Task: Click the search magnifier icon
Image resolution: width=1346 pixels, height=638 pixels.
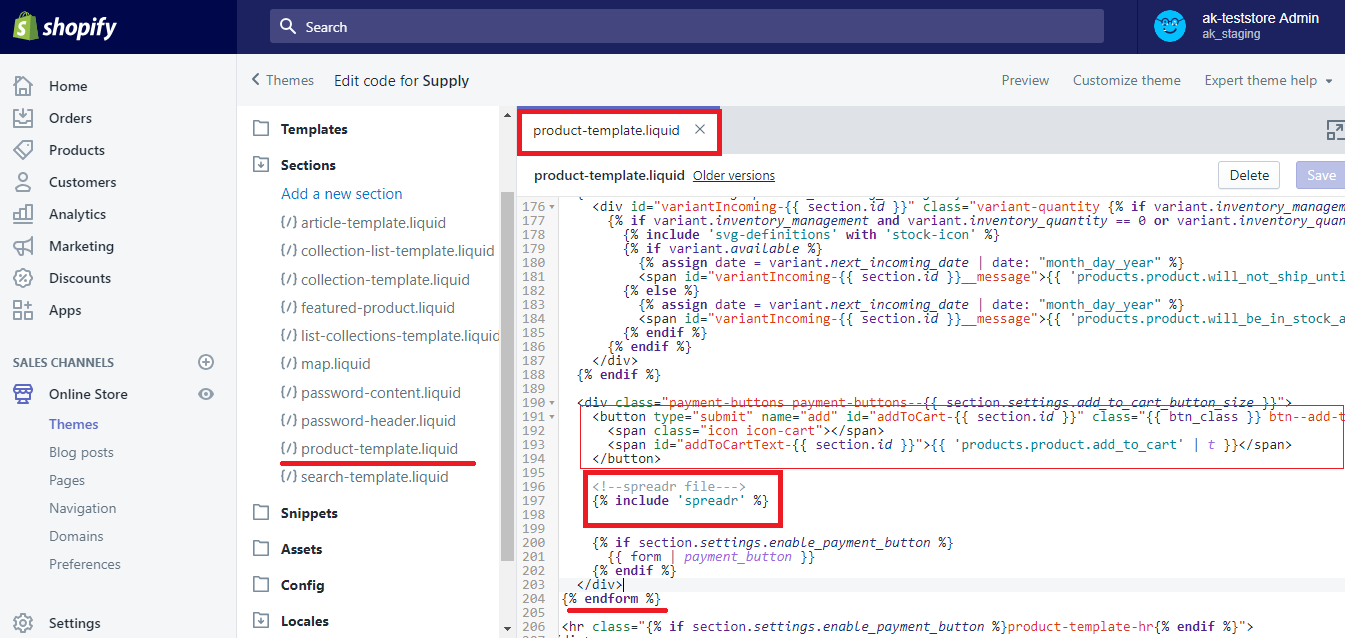Action: [288, 27]
